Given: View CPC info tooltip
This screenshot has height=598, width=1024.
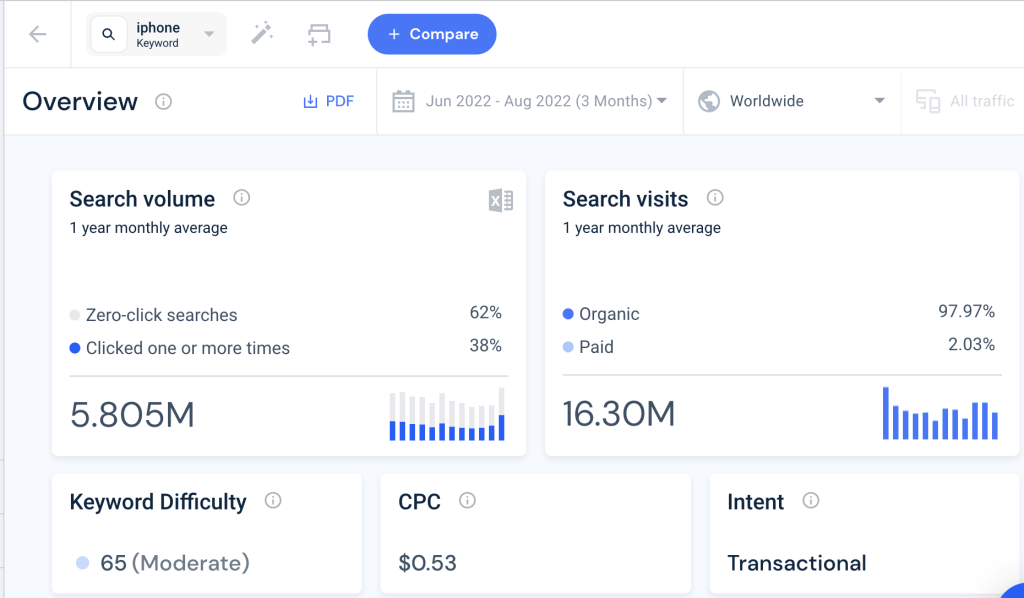Looking at the screenshot, I should (x=467, y=501).
